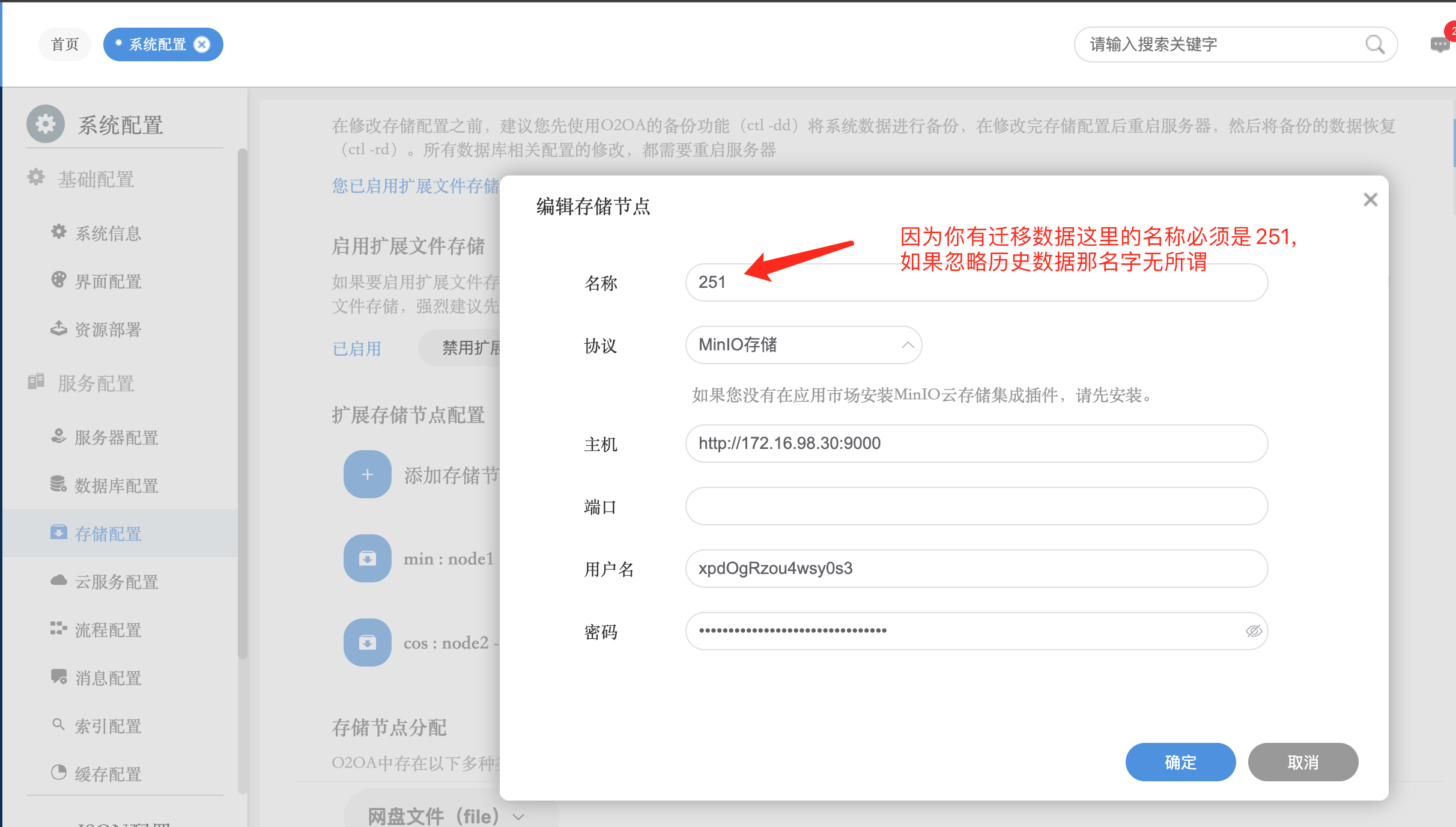Click the 系统配置 gear header icon
Screen dimensions: 1456x827
click(x=46, y=124)
